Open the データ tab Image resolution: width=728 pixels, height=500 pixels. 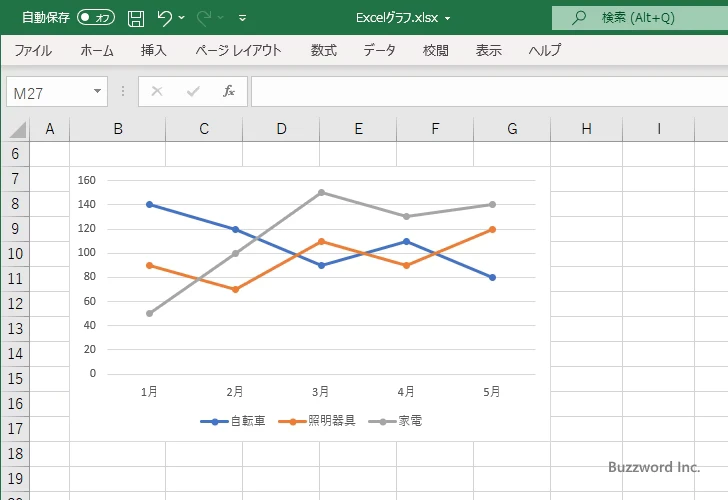[x=379, y=50]
